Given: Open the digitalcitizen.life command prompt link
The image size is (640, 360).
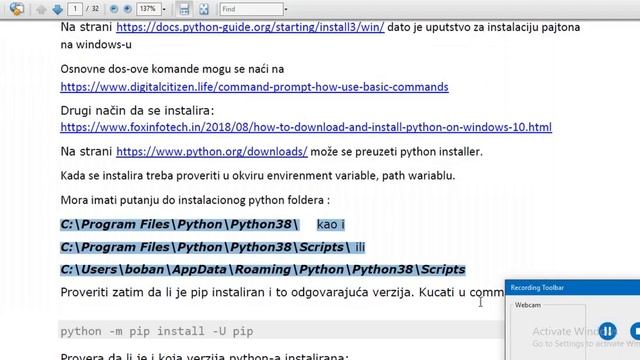Looking at the screenshot, I should (x=255, y=87).
